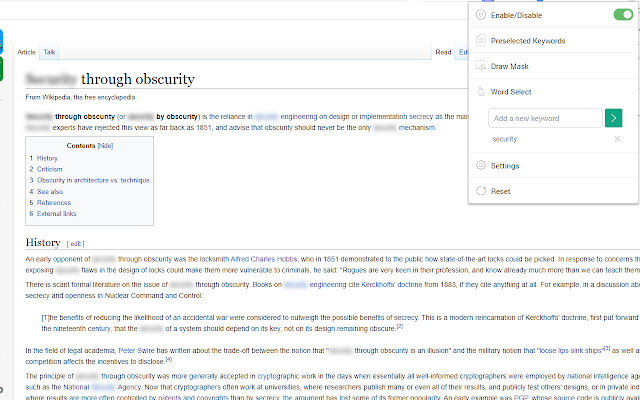The height and width of the screenshot is (400, 640).
Task: Jump to History in Contents
Action: 47,158
